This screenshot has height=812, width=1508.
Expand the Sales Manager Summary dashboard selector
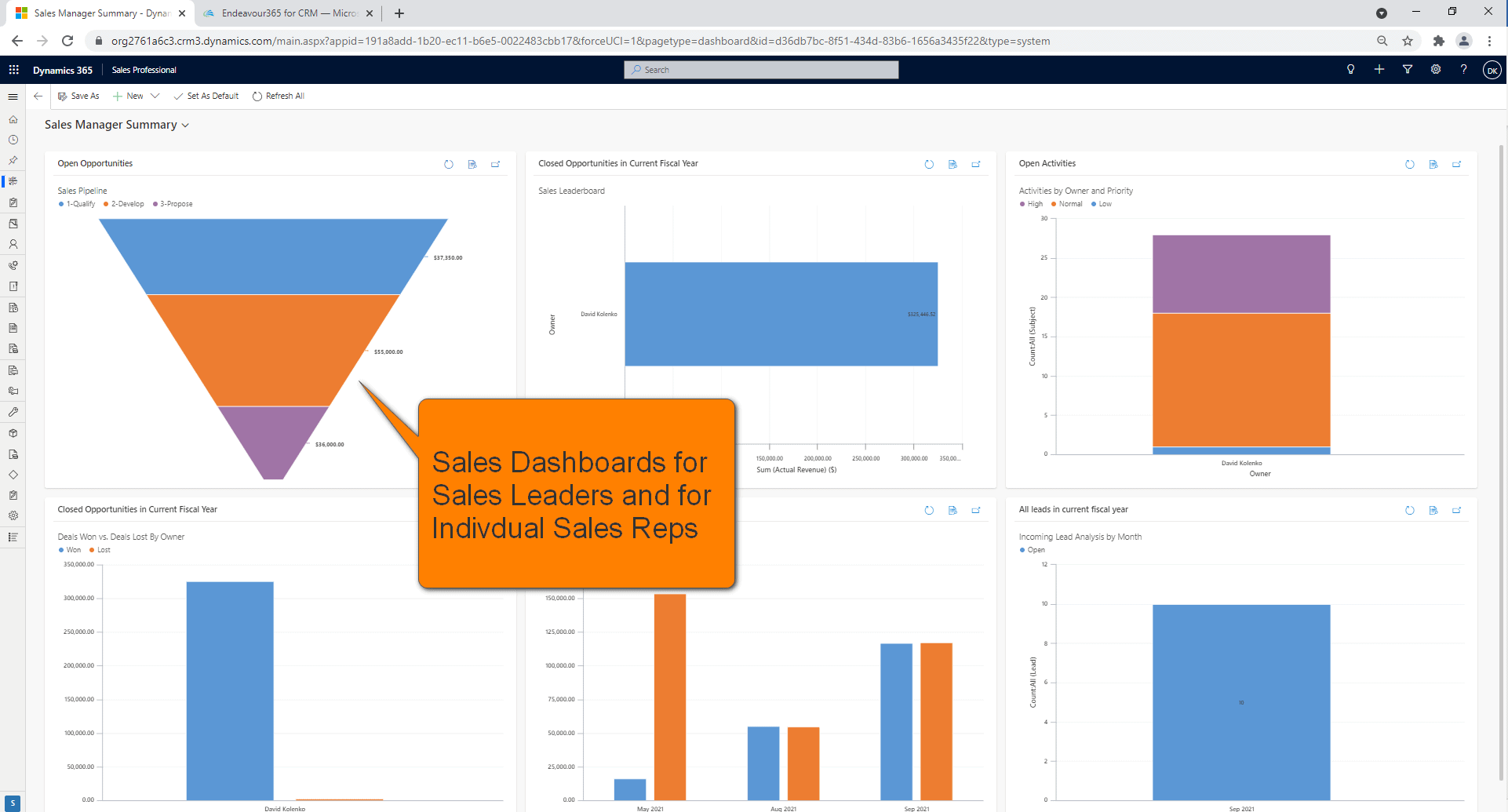click(185, 126)
